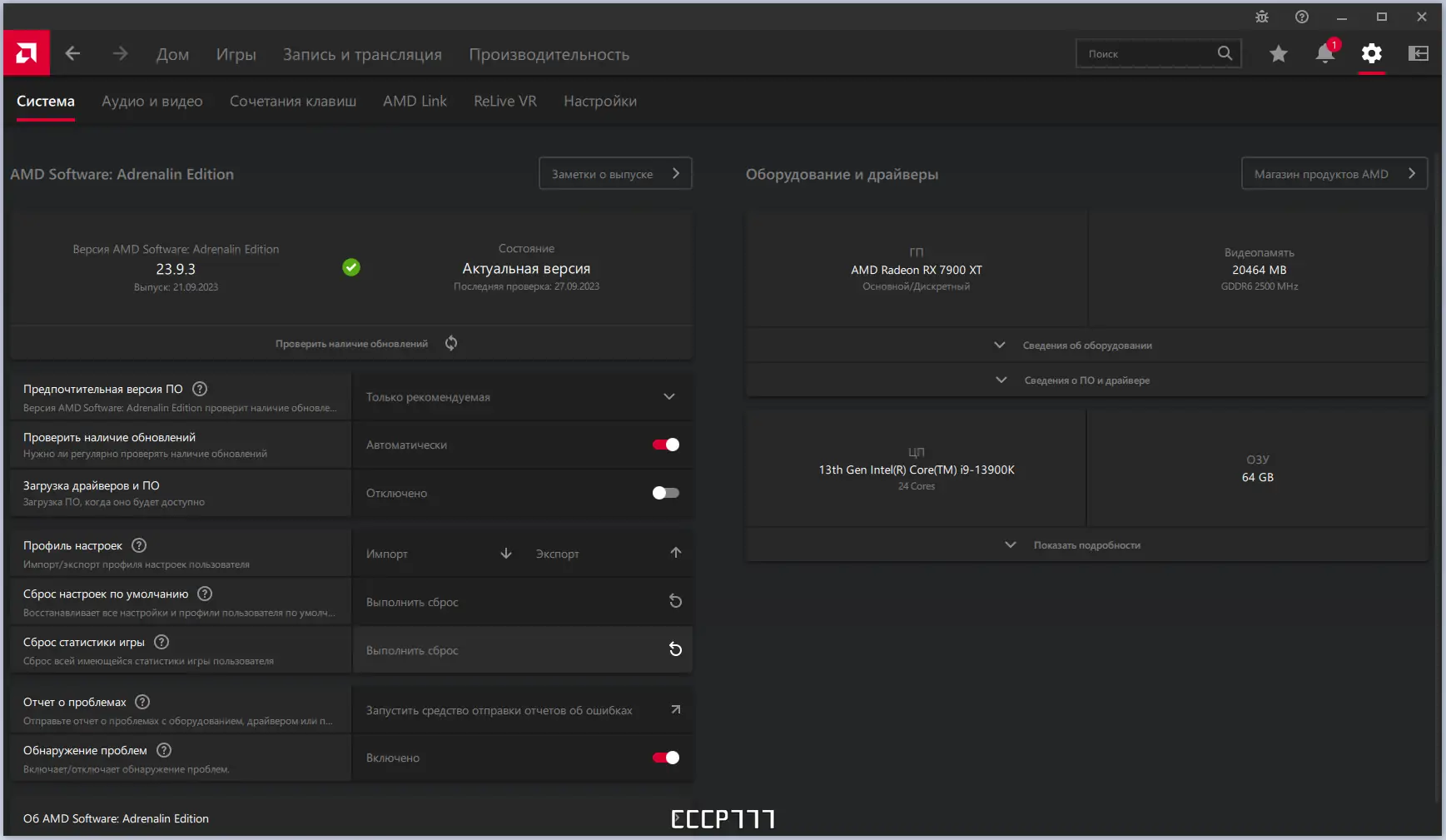The width and height of the screenshot is (1446, 840).
Task: Open the notifications bell
Action: [x=1324, y=54]
